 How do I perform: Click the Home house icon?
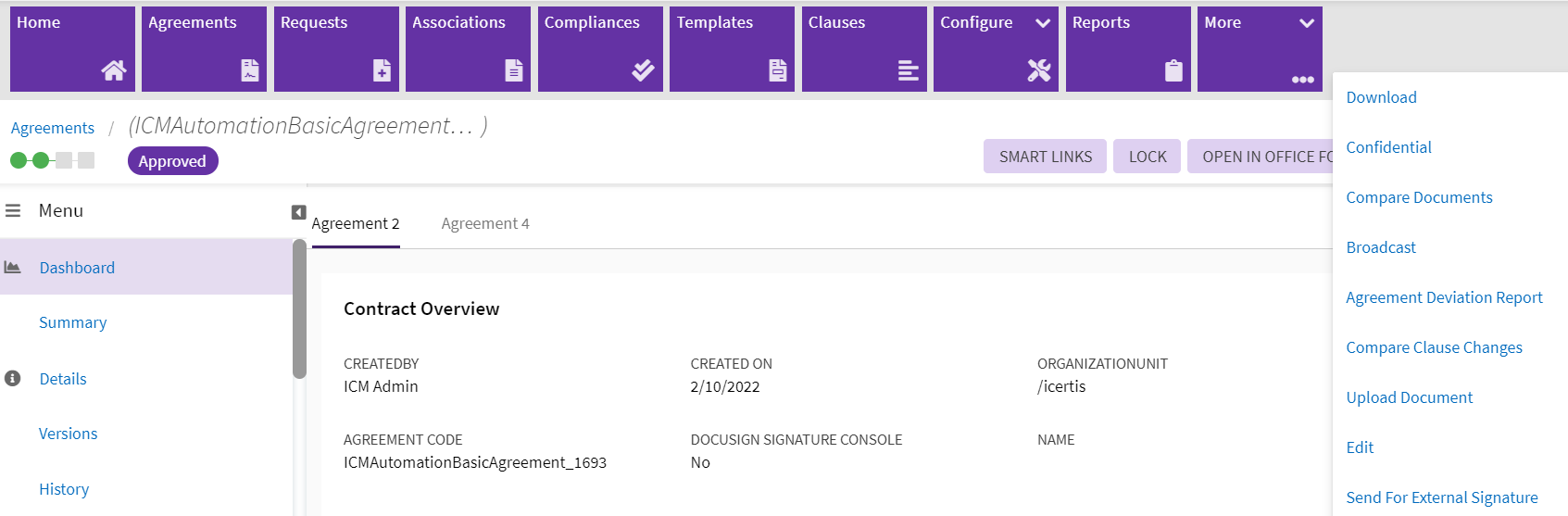pyautogui.click(x=114, y=70)
